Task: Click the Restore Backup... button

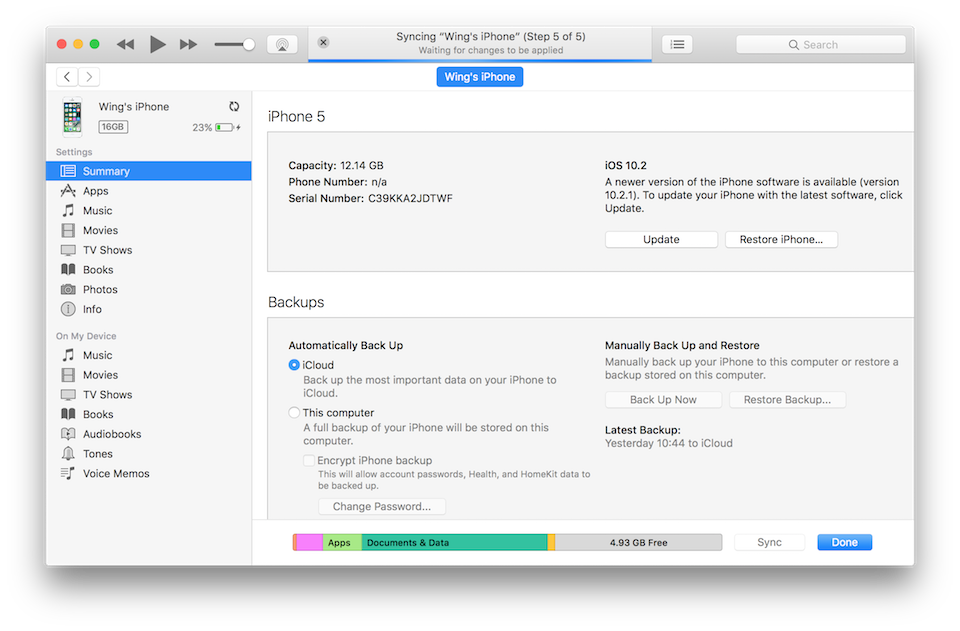Action: [787, 400]
